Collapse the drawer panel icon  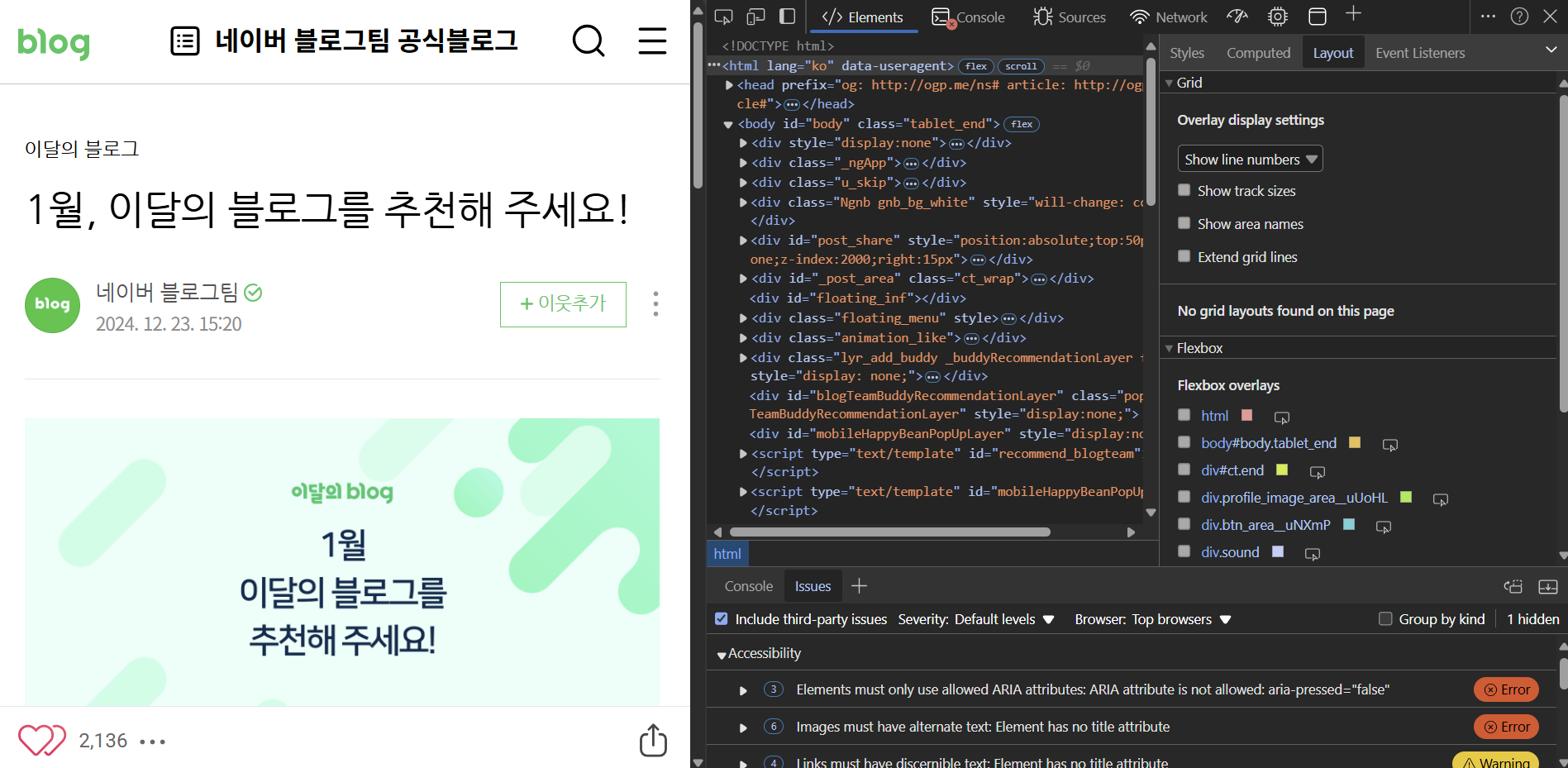1548,586
